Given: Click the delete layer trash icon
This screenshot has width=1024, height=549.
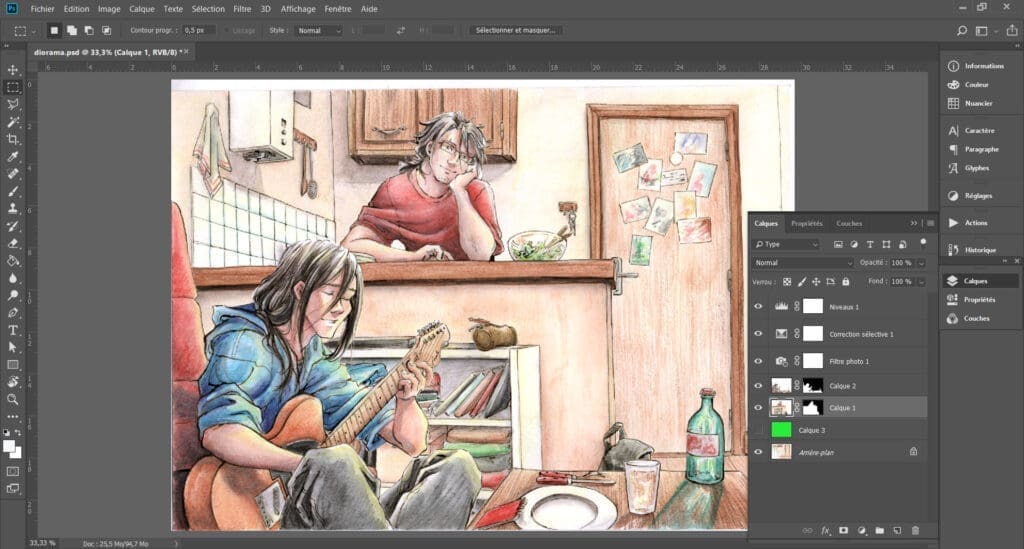Looking at the screenshot, I should point(915,531).
